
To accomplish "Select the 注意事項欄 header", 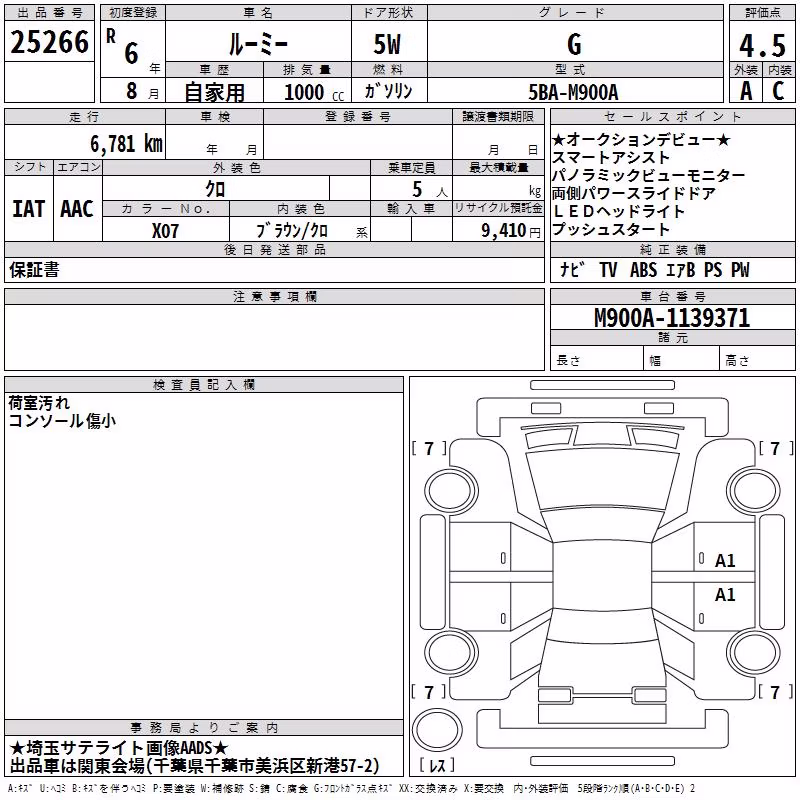I will (274, 296).
